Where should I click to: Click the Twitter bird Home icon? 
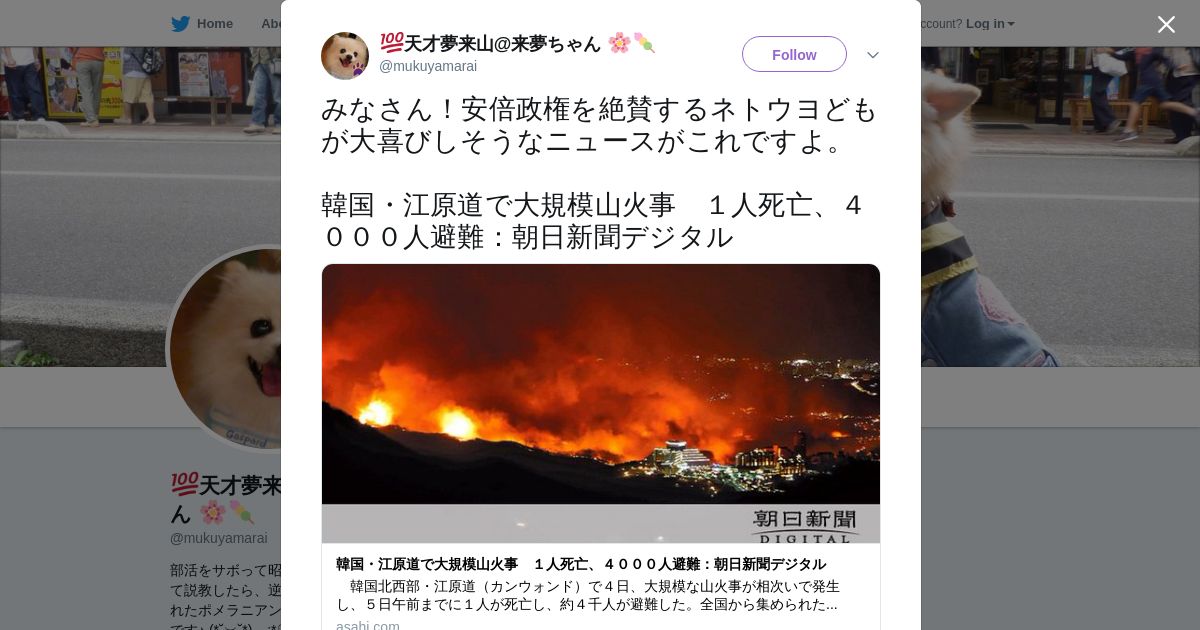pos(180,24)
